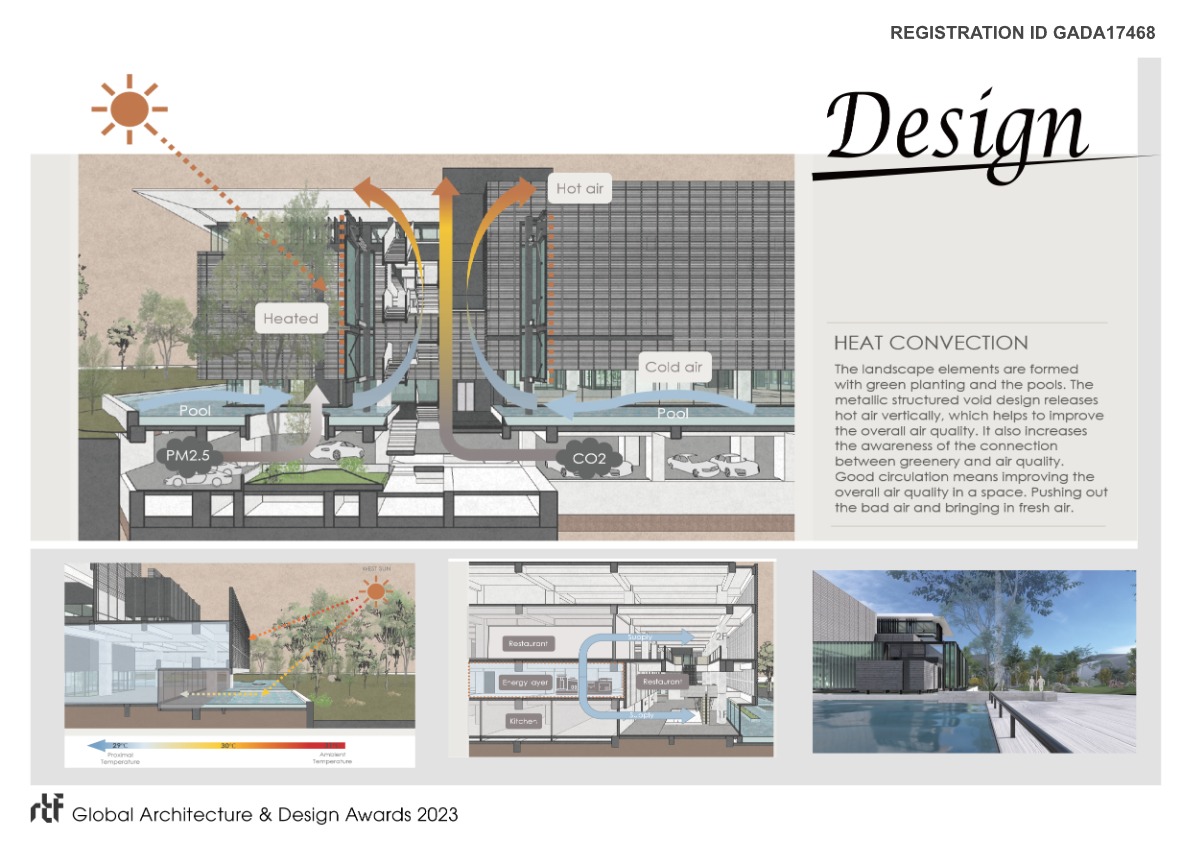Click the rtf logo
Image resolution: width=1190 pixels, height=841 pixels.
tap(46, 813)
